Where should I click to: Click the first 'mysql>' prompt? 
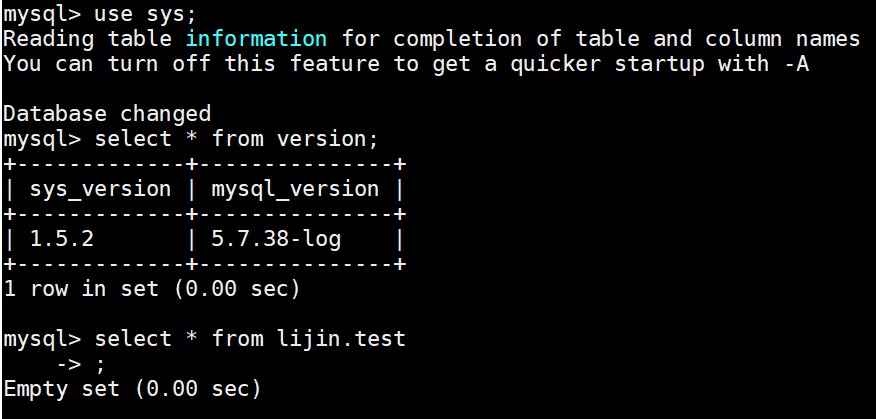pyautogui.click(x=42, y=15)
